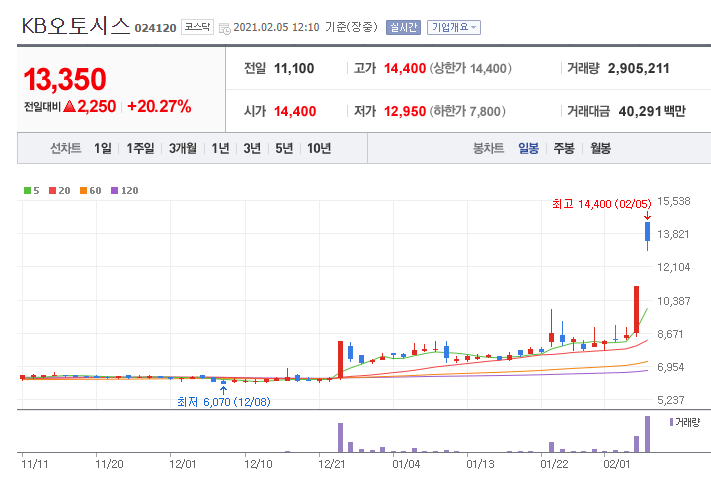The height and width of the screenshot is (479, 711).
Task: Click the red up triangle next to 2,250
Action: [x=69, y=107]
